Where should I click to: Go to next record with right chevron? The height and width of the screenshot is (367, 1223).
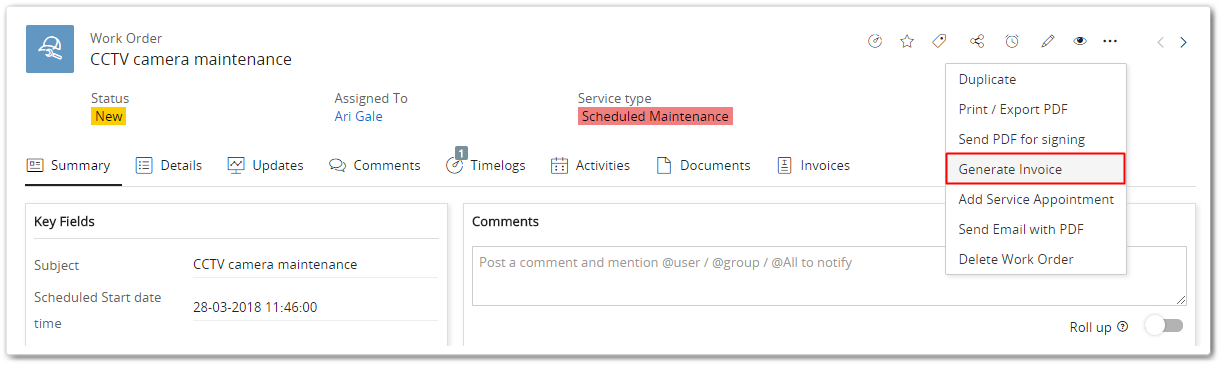pos(1184,42)
